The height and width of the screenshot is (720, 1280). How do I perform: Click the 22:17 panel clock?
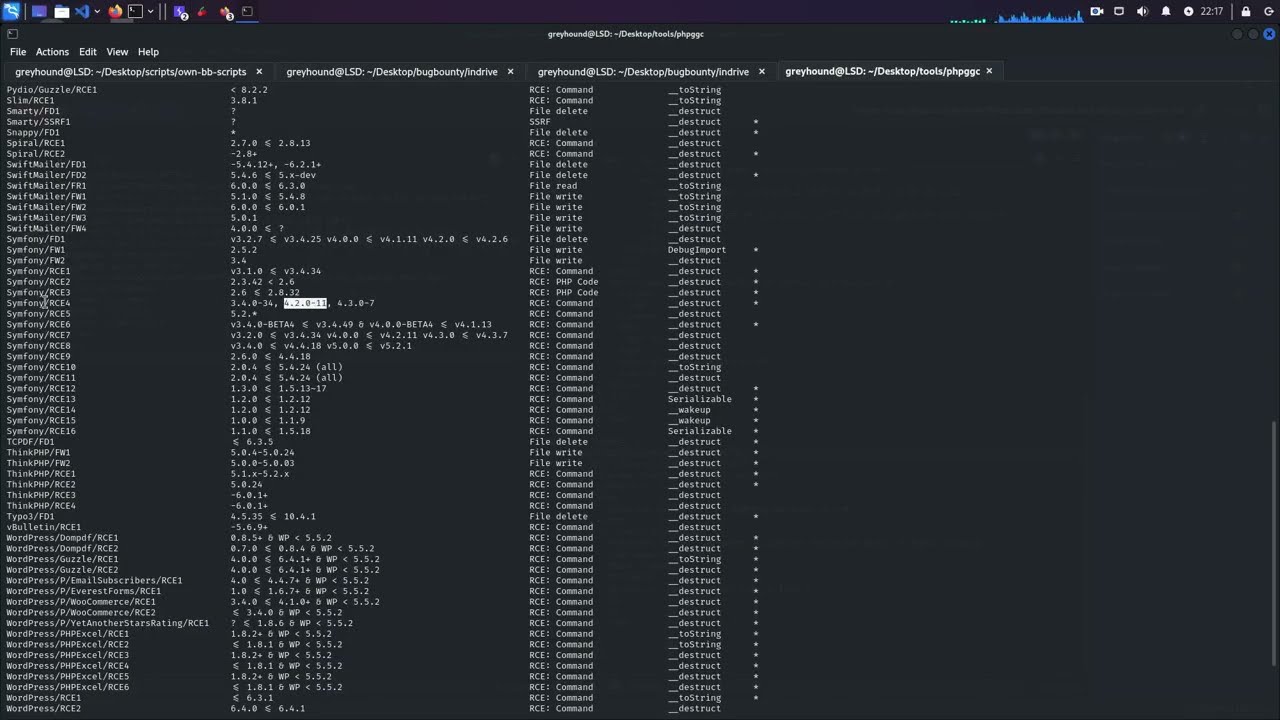[x=1212, y=12]
